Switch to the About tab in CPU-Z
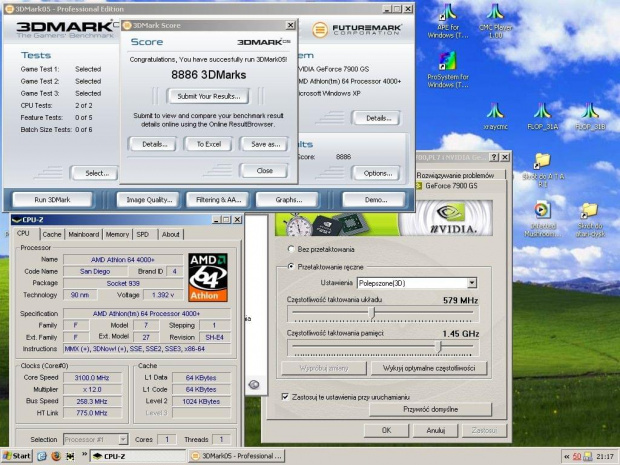Screen dimensions: 620x465 (x=171, y=234)
